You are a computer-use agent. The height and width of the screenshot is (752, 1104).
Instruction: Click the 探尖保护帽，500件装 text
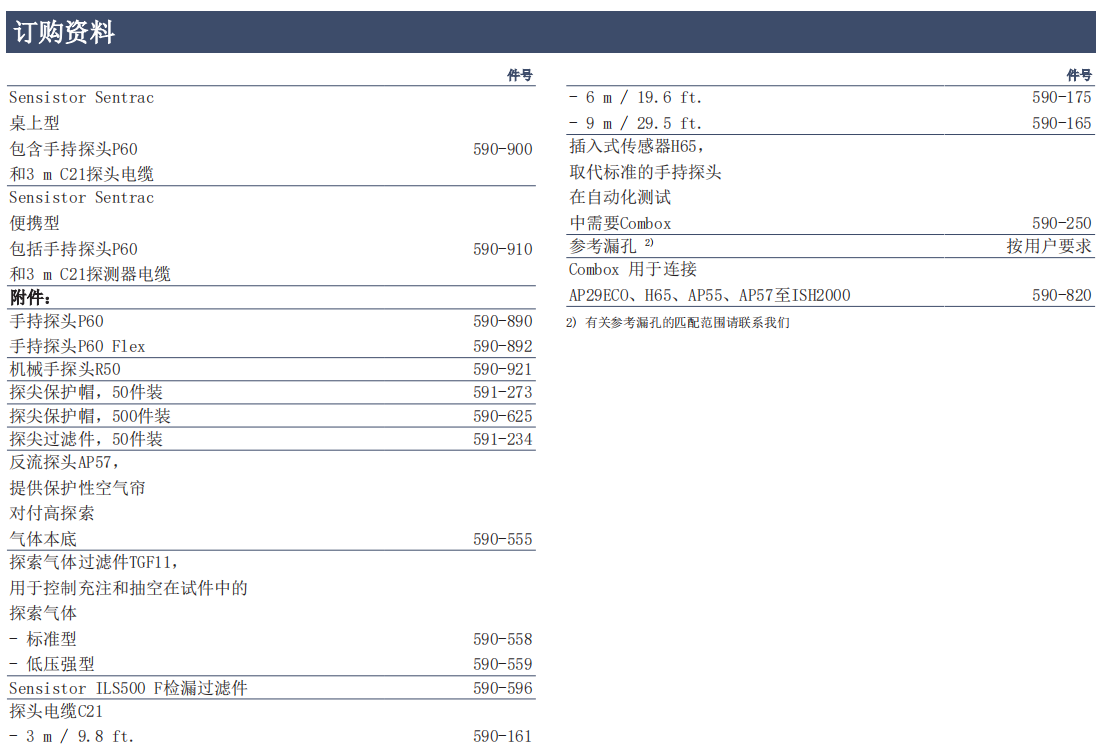90,416
